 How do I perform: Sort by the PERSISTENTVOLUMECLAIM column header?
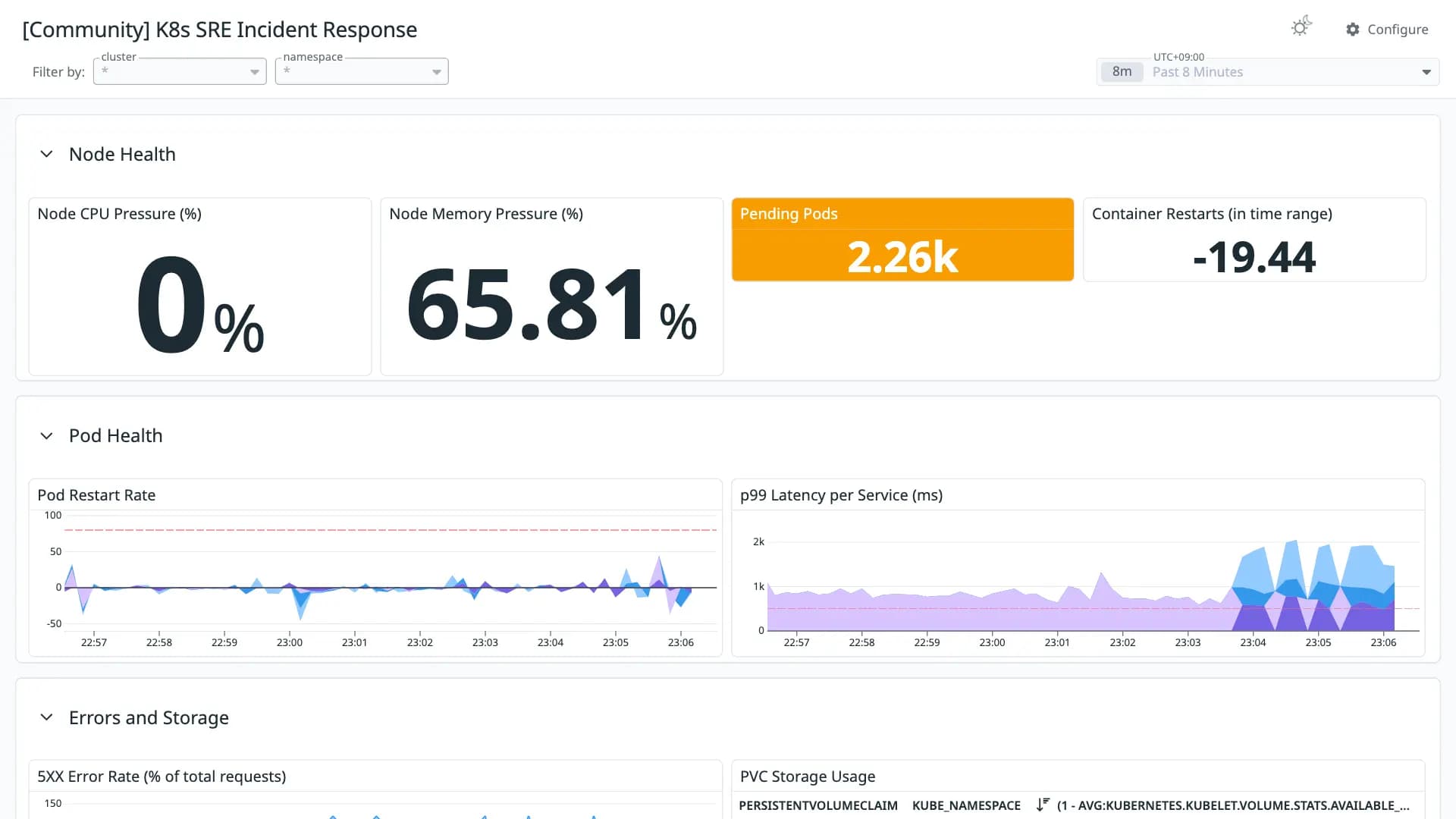click(x=817, y=805)
